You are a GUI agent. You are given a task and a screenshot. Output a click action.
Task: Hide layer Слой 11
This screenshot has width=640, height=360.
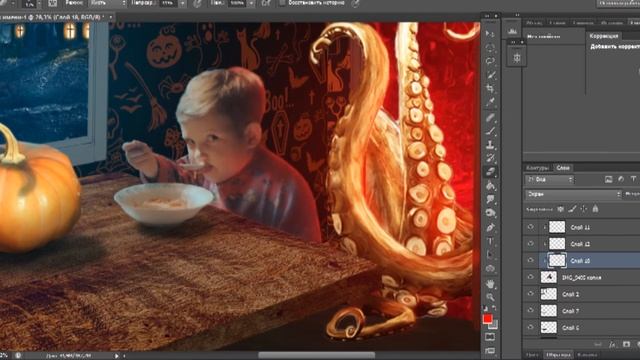pyautogui.click(x=530, y=227)
